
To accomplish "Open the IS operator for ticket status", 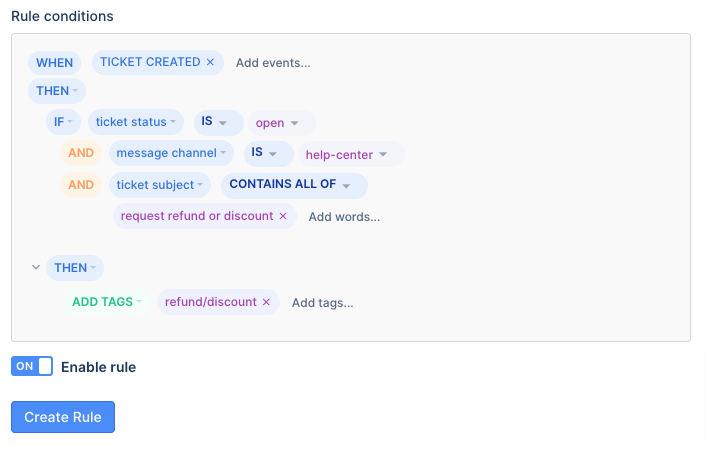I will 219,122.
